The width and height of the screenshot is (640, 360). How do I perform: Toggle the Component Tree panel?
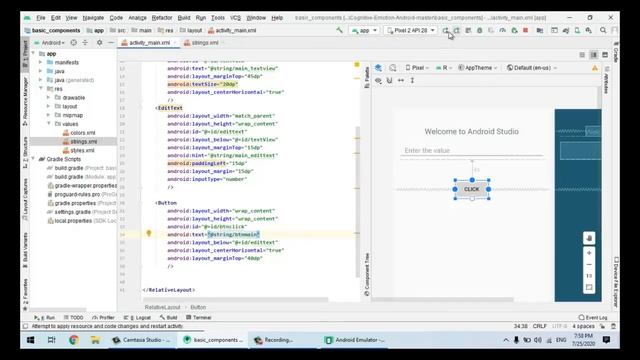click(367, 274)
